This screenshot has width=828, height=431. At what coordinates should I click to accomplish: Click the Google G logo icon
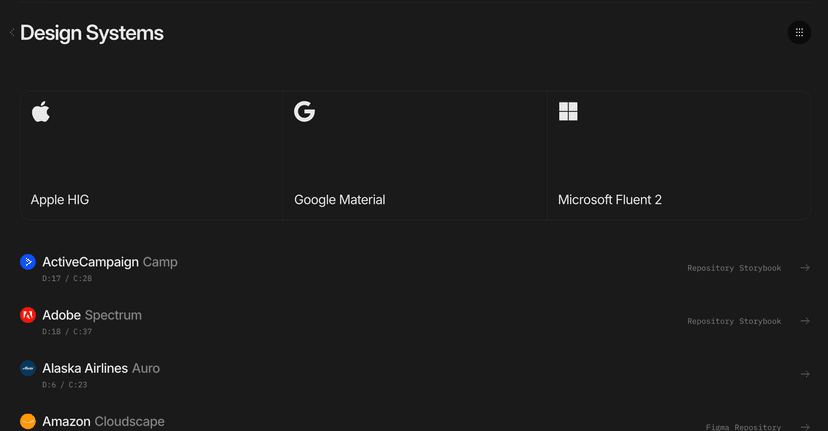(x=304, y=111)
